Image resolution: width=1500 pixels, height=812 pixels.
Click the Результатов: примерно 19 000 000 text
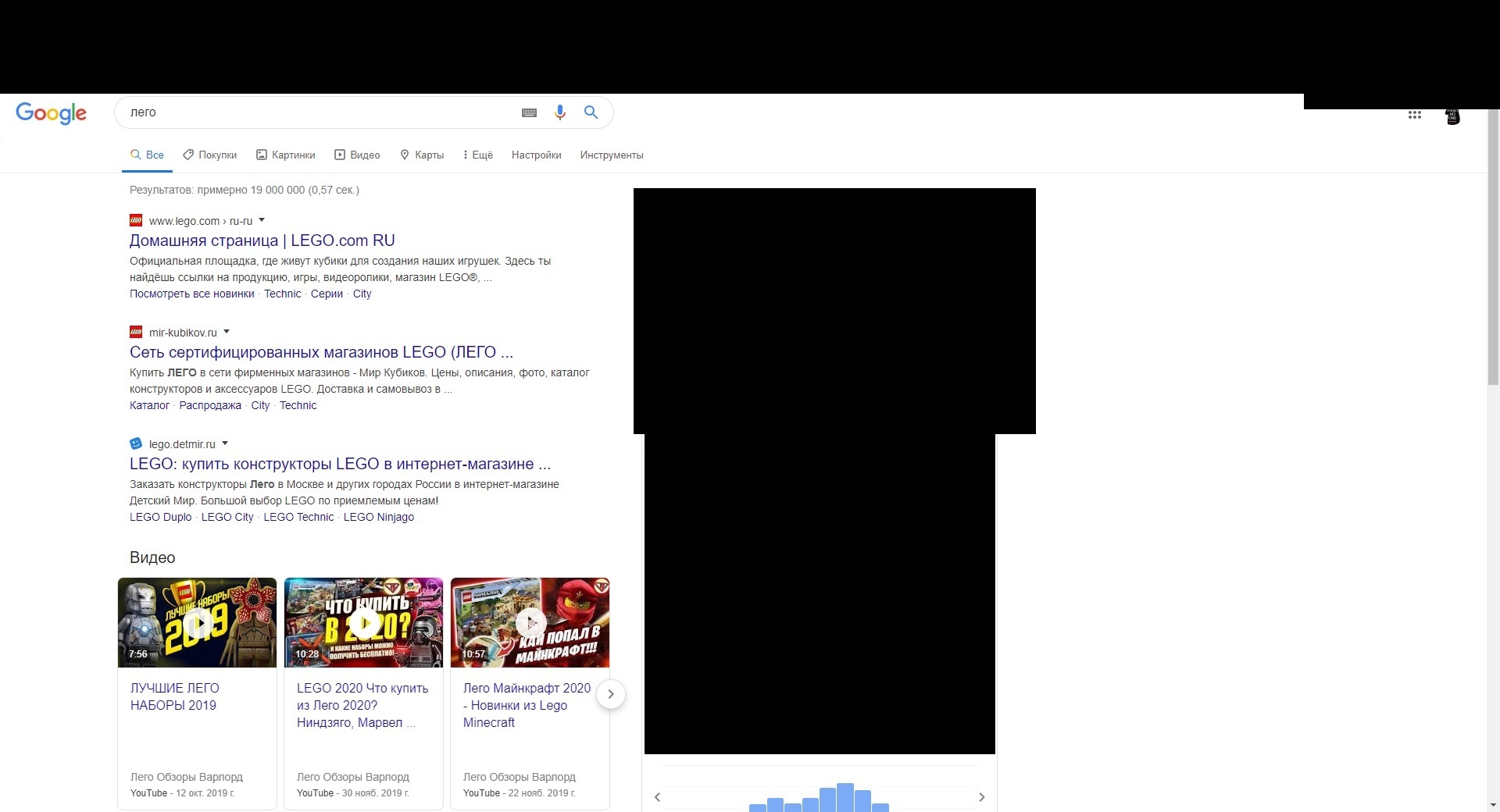click(245, 190)
